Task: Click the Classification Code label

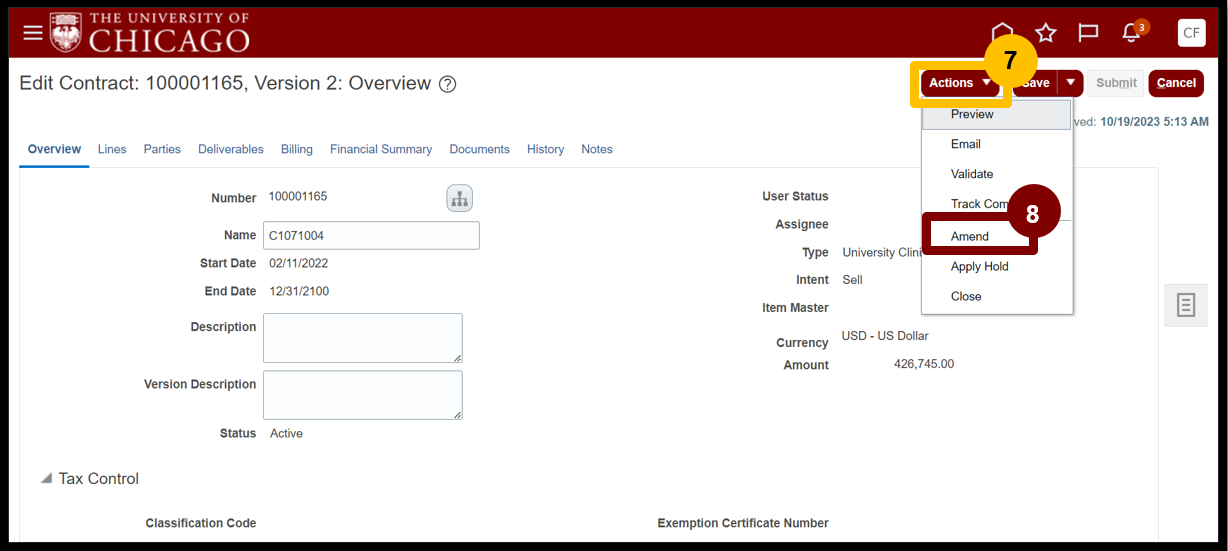Action: point(201,523)
